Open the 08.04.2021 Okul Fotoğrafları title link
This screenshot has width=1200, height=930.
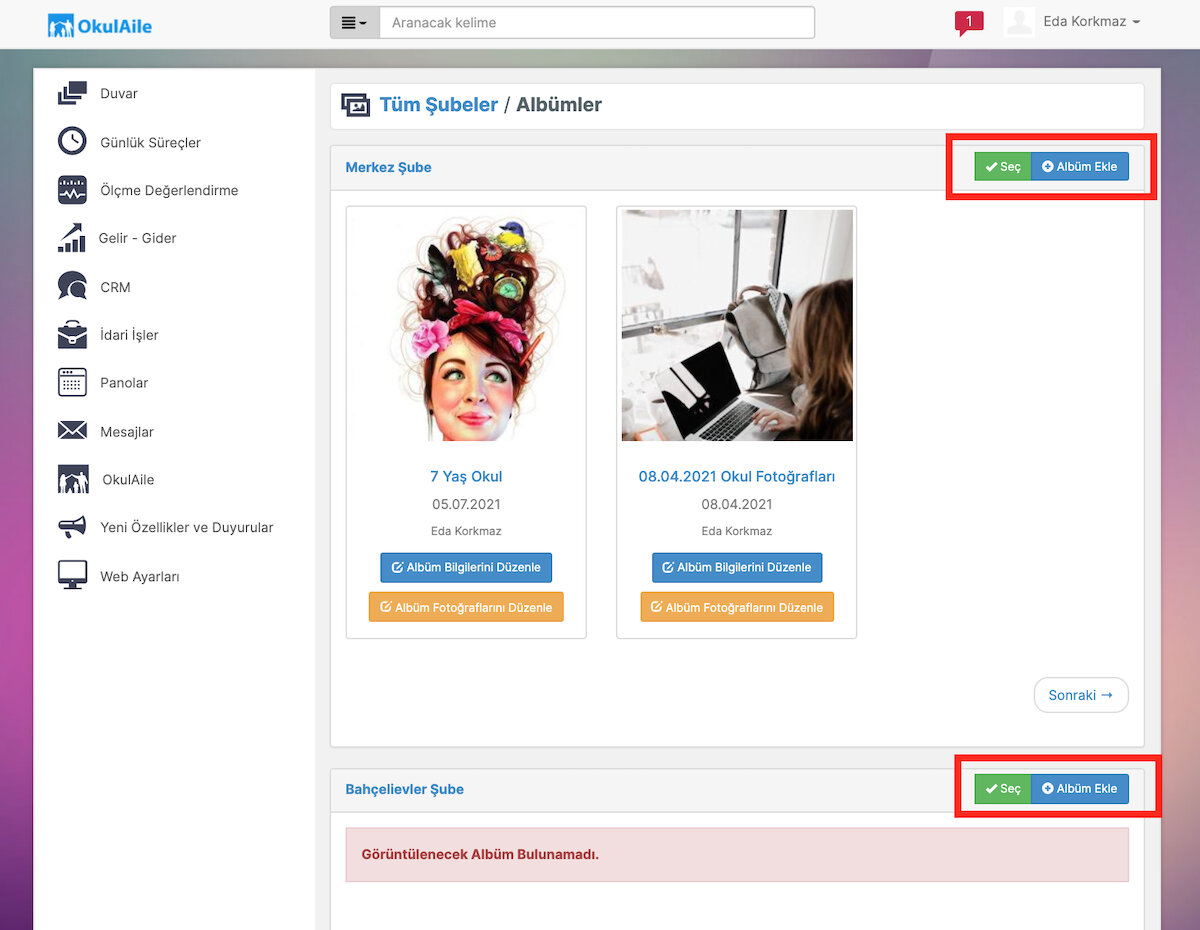pos(737,476)
